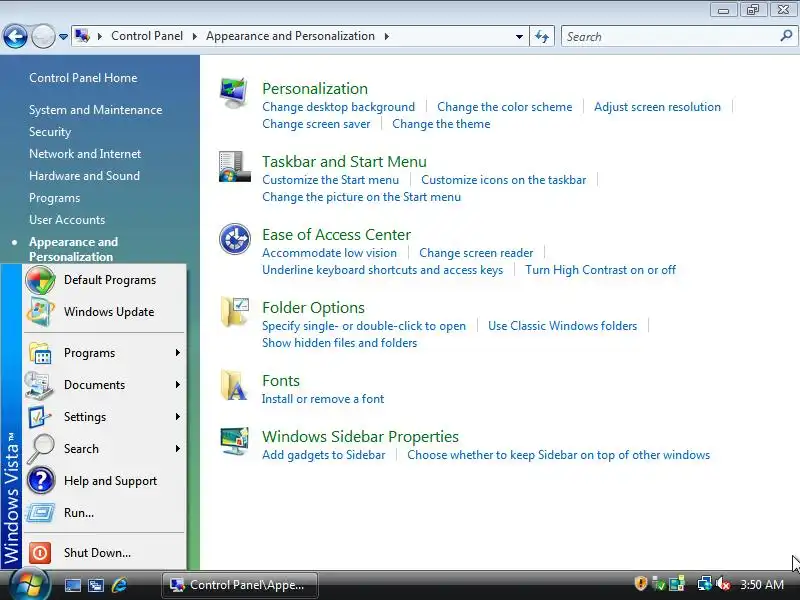This screenshot has width=800, height=600.
Task: Expand the Settings submenu arrow
Action: (x=178, y=416)
